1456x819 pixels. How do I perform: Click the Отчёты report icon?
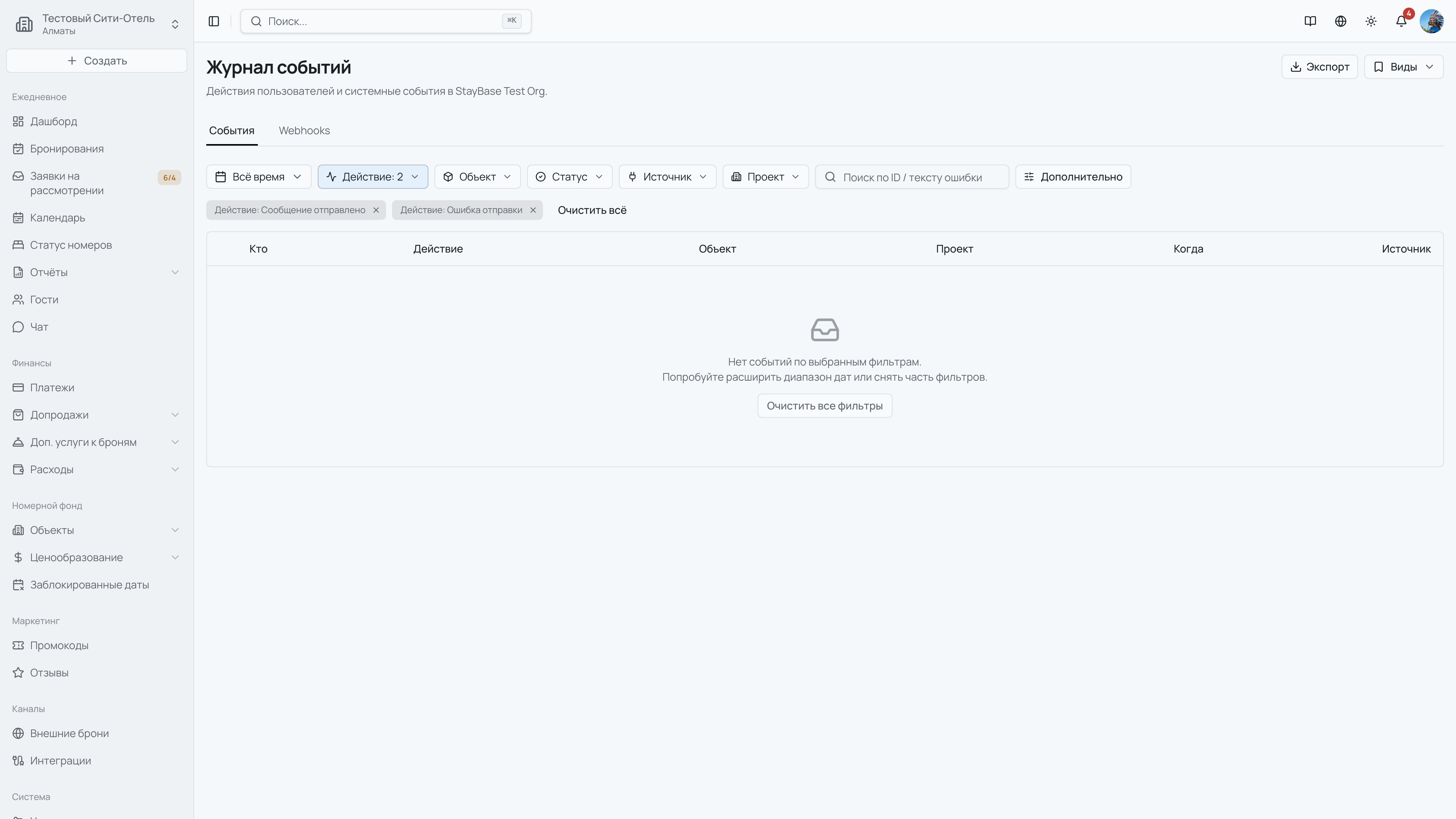pos(18,273)
